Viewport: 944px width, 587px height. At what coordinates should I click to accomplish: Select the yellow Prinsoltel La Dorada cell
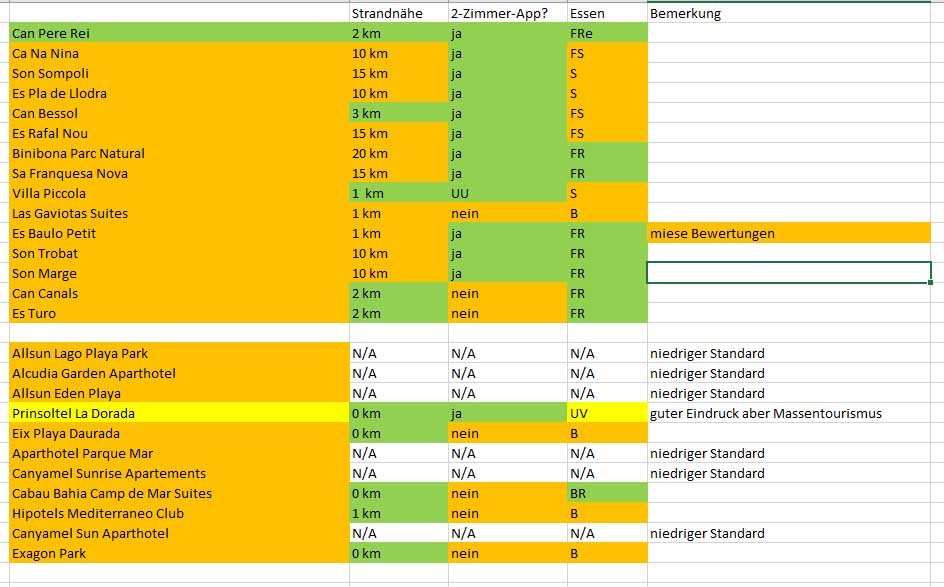pyautogui.click(x=178, y=413)
